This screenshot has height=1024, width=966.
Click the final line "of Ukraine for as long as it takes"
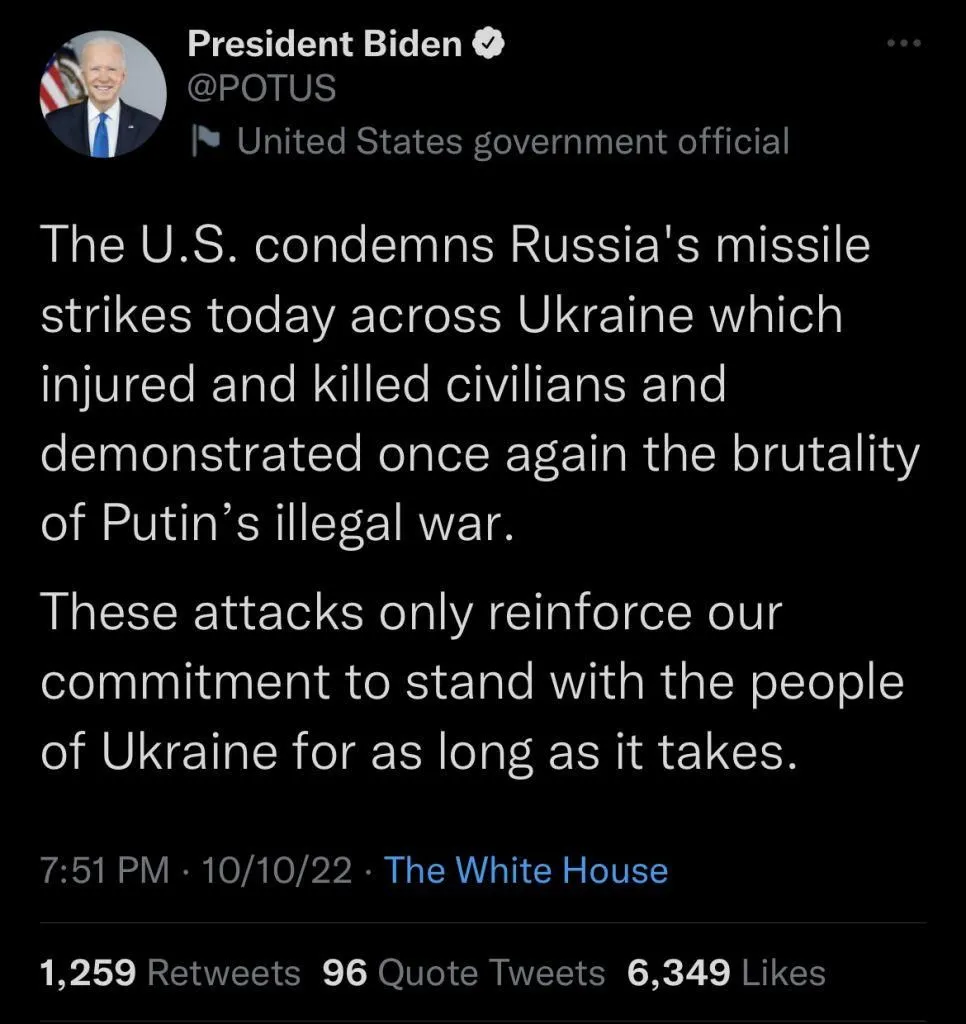click(419, 751)
